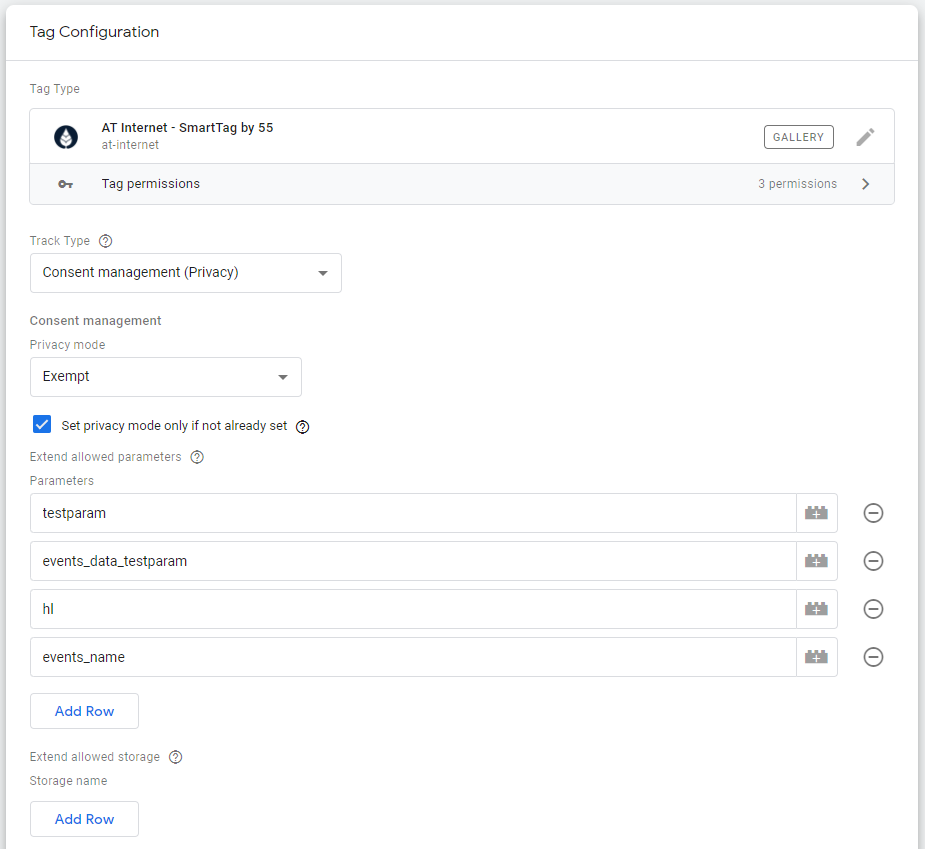Add a storage name row

[84, 819]
